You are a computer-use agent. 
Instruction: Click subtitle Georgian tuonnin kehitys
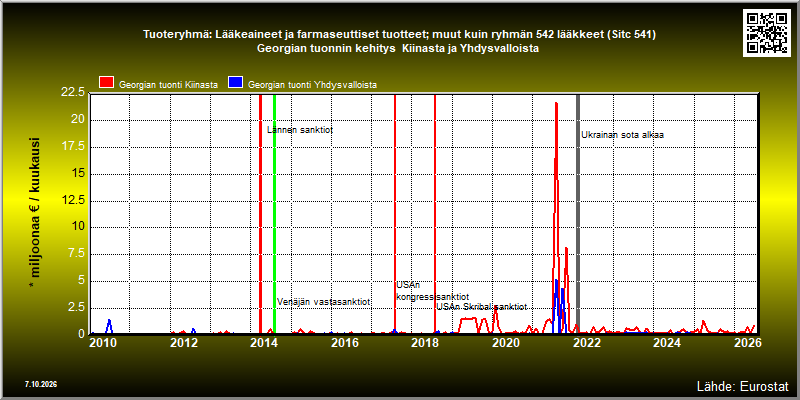point(398,48)
